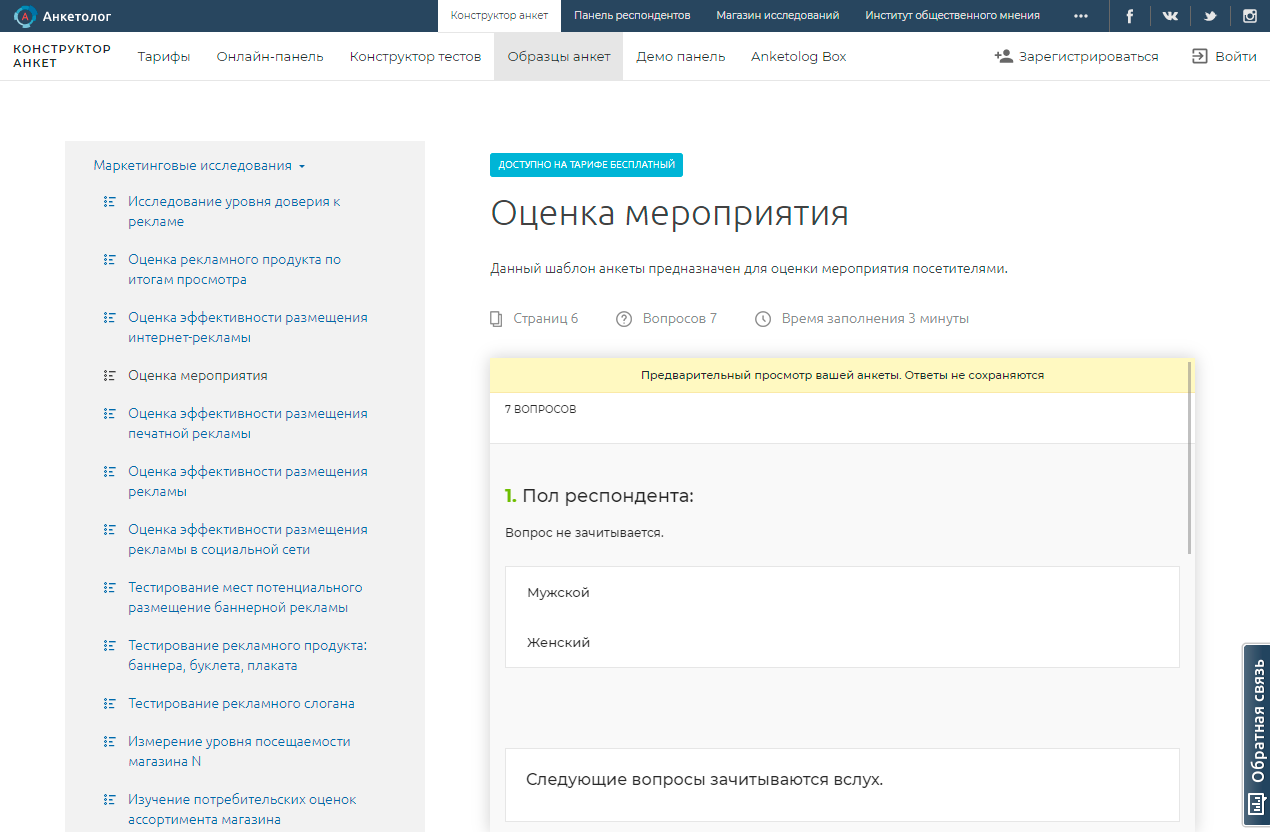
Task: Click the login arrow icon beside "Войти"
Action: [x=1198, y=56]
